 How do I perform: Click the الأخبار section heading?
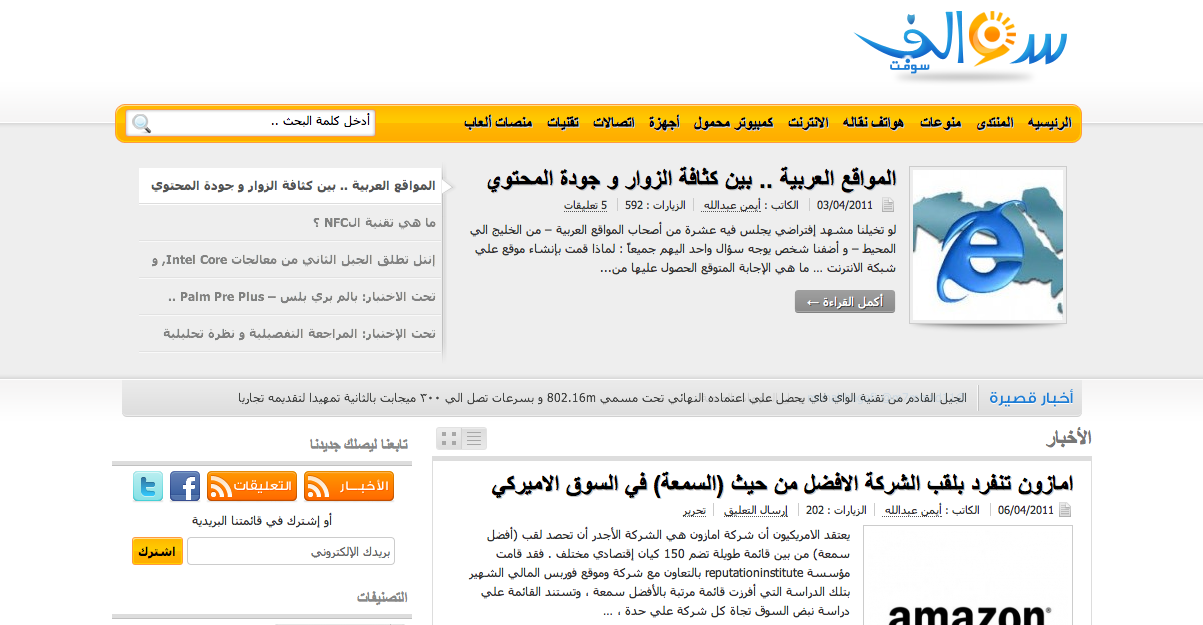pos(1069,438)
